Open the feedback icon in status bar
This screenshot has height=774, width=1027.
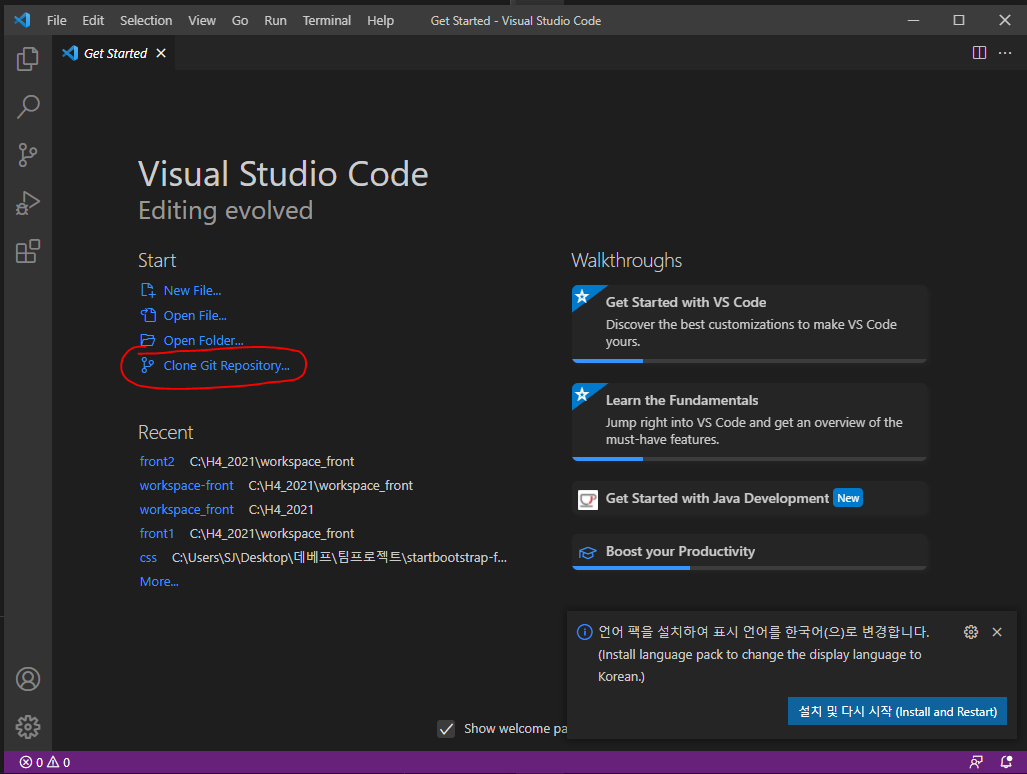(x=976, y=762)
